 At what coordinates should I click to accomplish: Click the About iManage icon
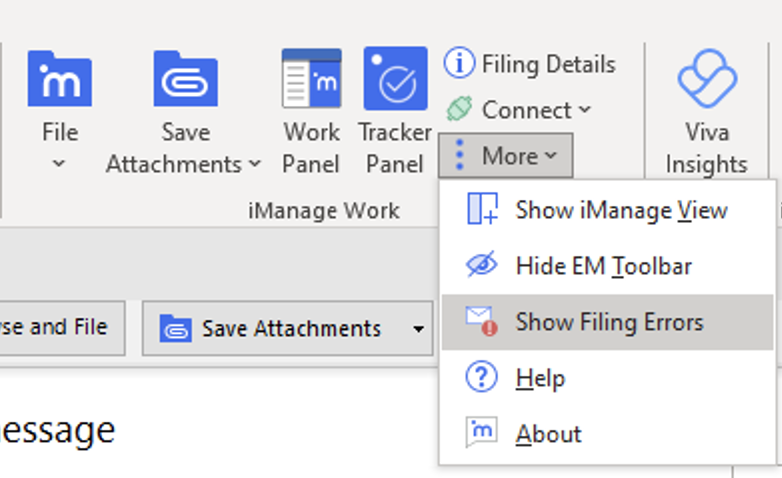coord(481,433)
